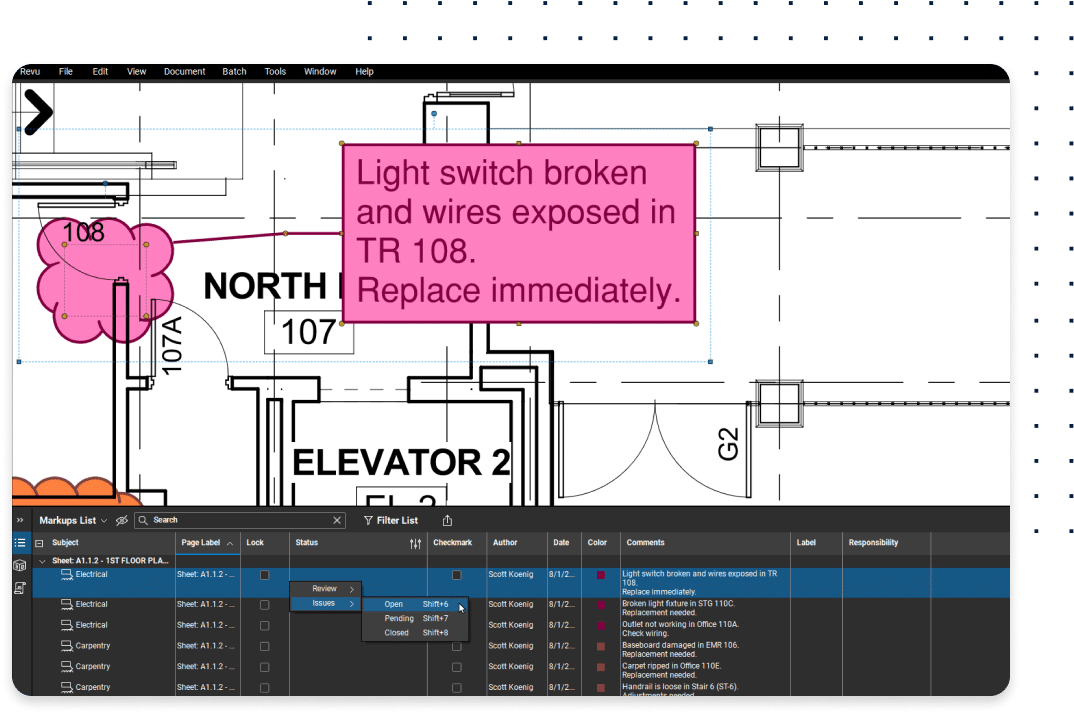Toggle hide markups eye icon
Image resolution: width=1074 pixels, height=714 pixels.
pos(122,520)
